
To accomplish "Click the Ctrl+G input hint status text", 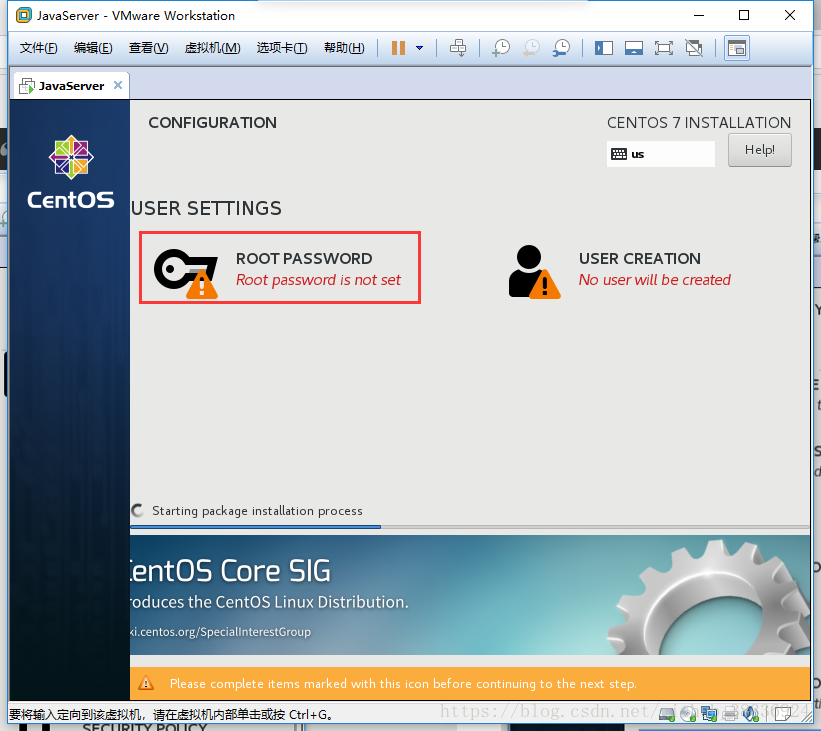I will (171, 714).
